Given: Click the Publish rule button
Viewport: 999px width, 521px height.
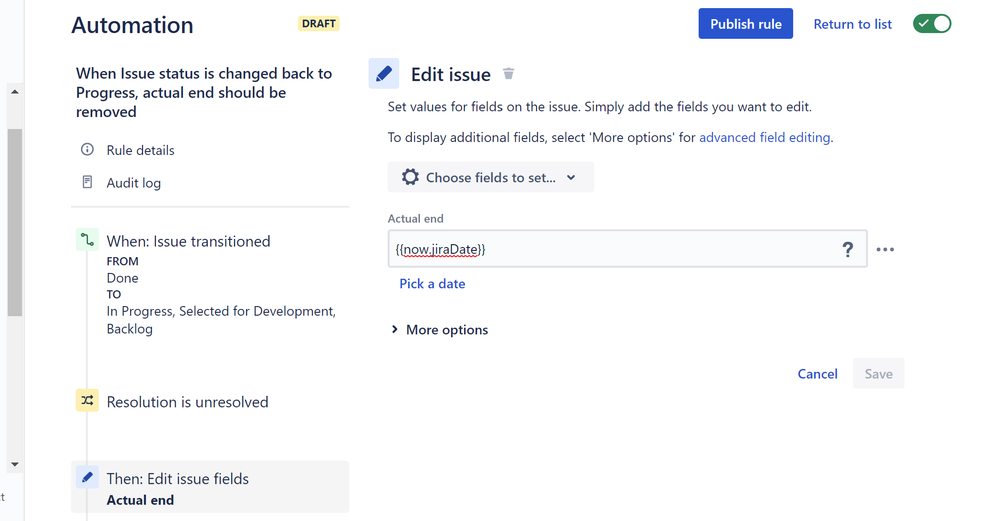Looking at the screenshot, I should (745, 24).
